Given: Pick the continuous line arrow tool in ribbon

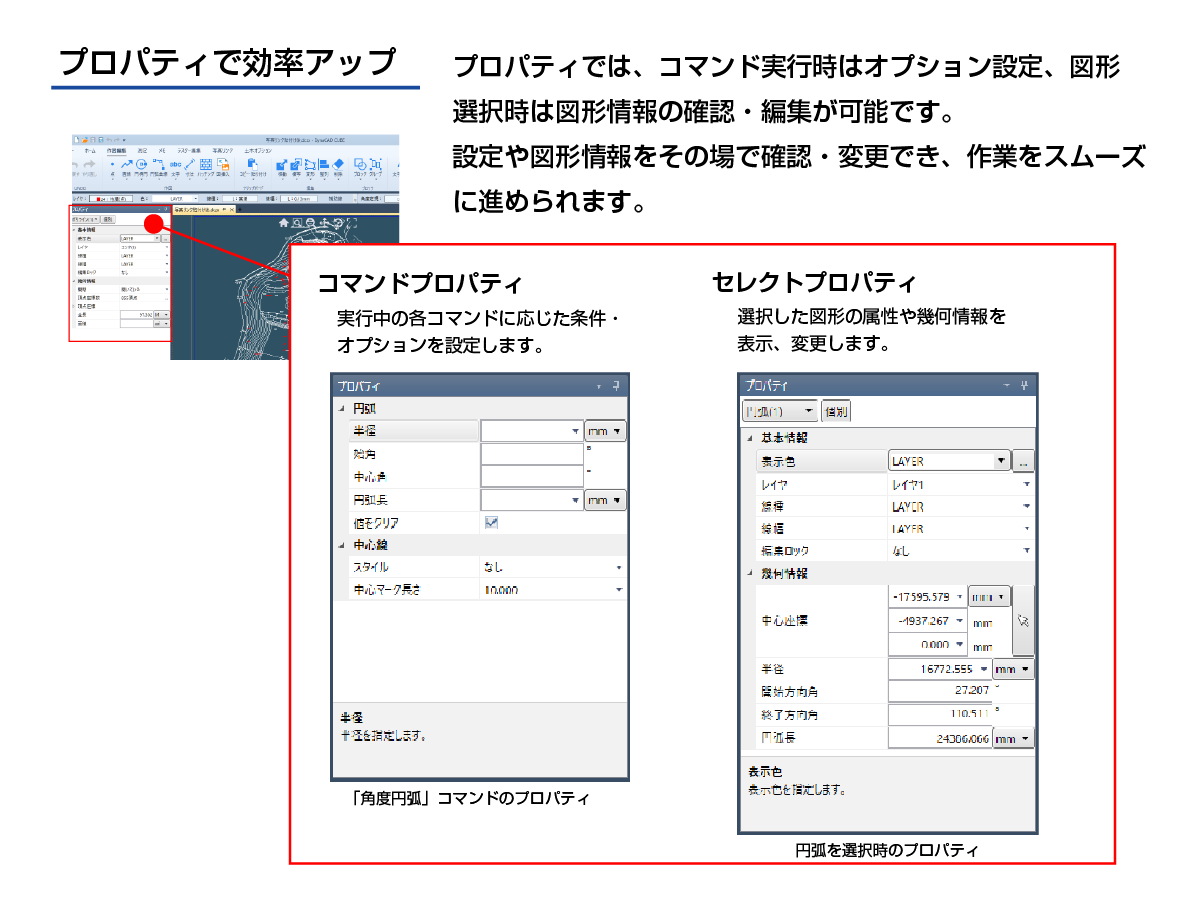Looking at the screenshot, I should click(126, 164).
